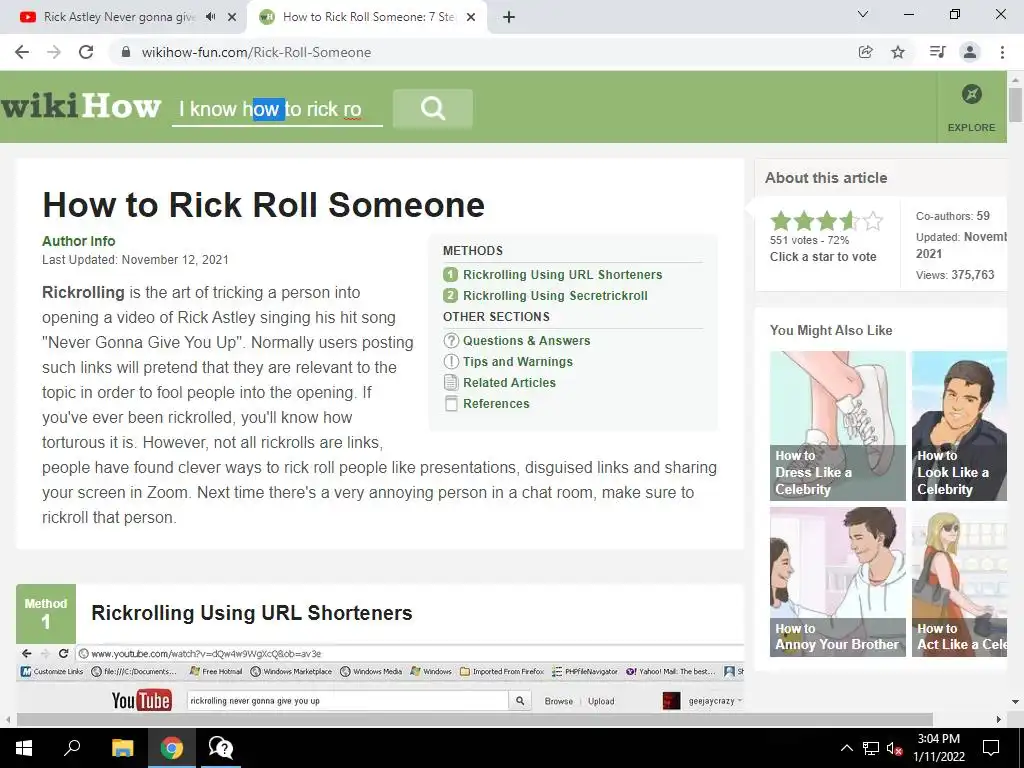This screenshot has height=768, width=1024.
Task: Share this page using the share icon
Action: 865,52
